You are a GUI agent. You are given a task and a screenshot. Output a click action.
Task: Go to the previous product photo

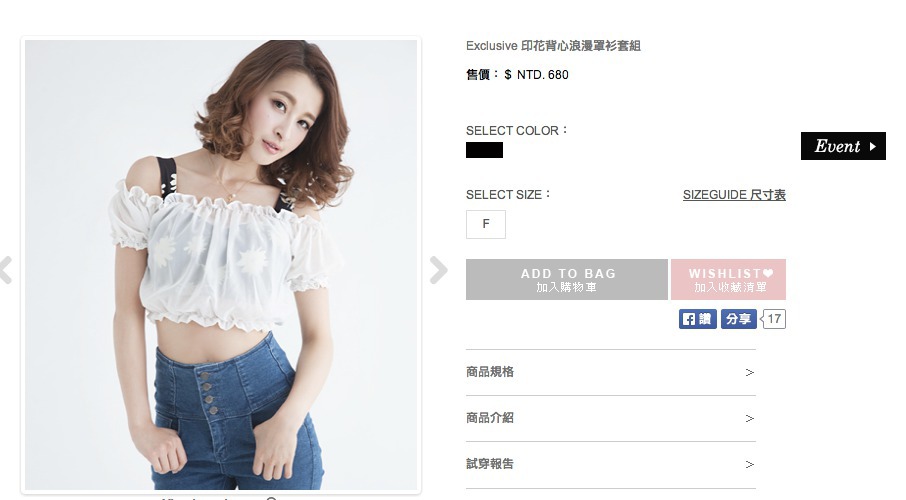coord(6,270)
